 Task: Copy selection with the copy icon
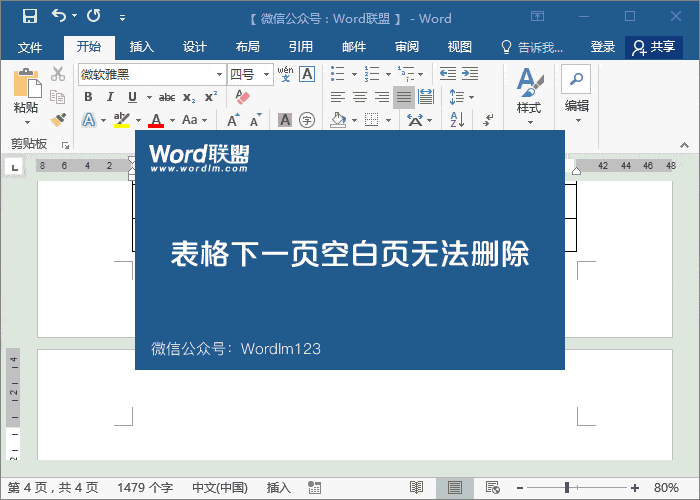pyautogui.click(x=58, y=97)
